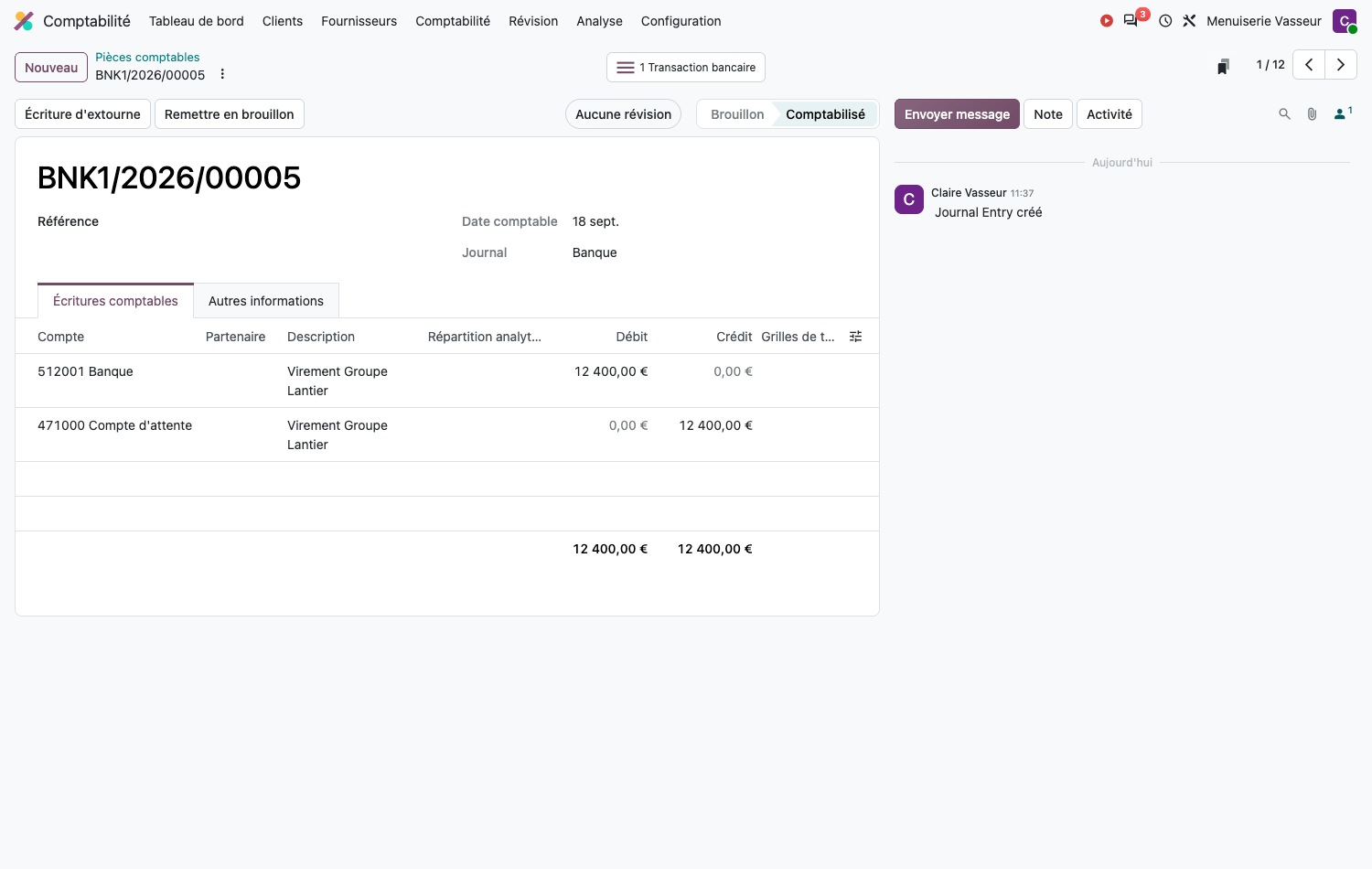Viewport: 1372px width, 869px height.
Task: Open the column settings icon in the table header
Action: (856, 337)
